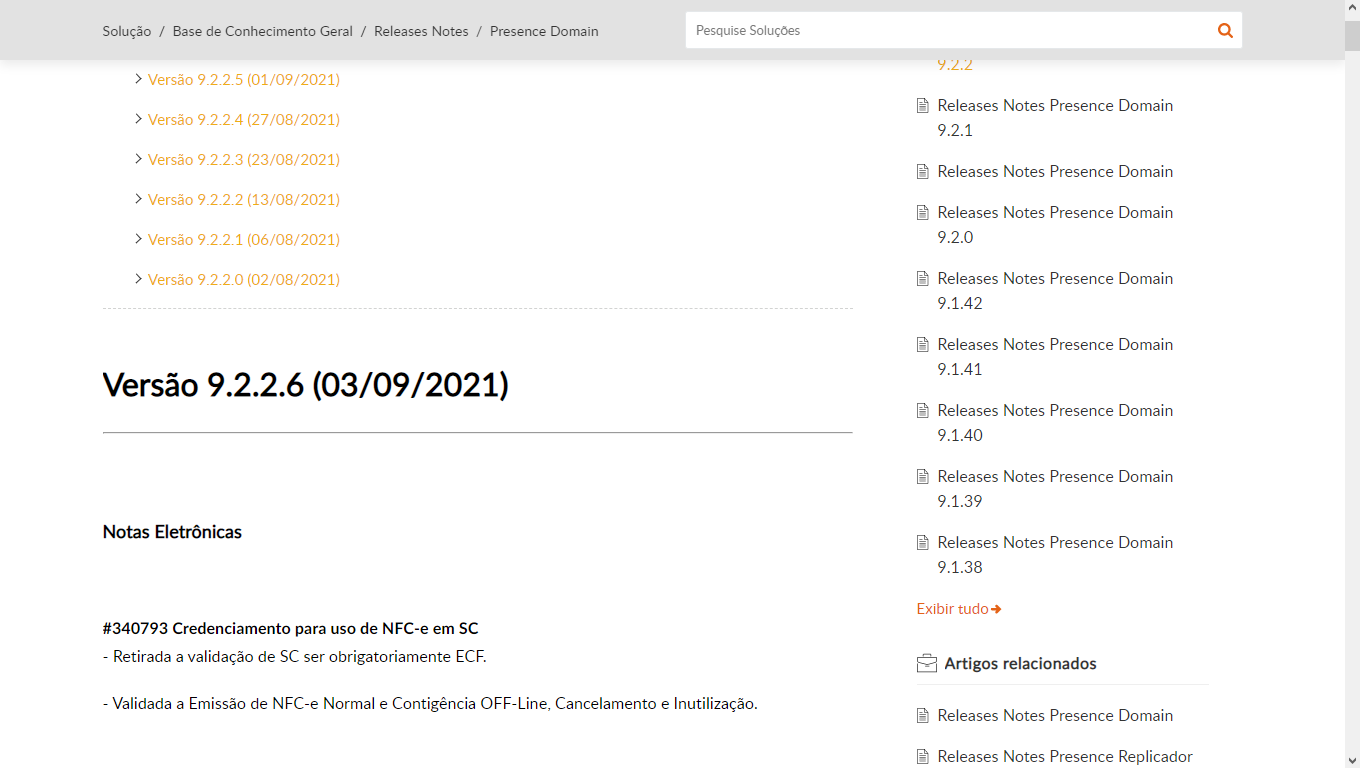Click the line about validação de SC ECF
1360x768 pixels.
[x=294, y=657]
